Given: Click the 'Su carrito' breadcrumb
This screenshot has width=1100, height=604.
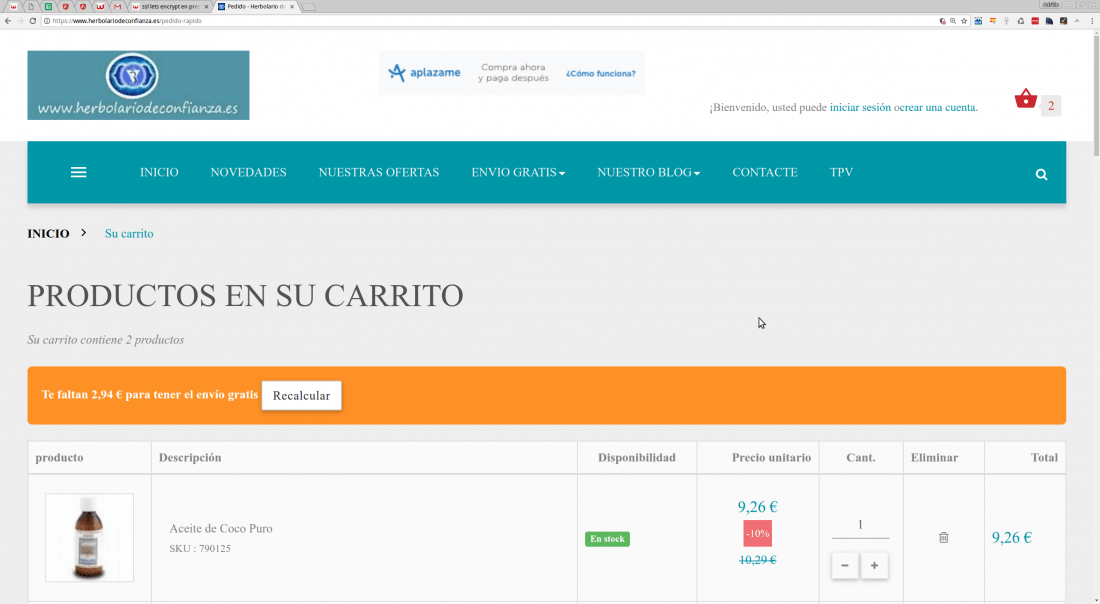Looking at the screenshot, I should [x=129, y=234].
